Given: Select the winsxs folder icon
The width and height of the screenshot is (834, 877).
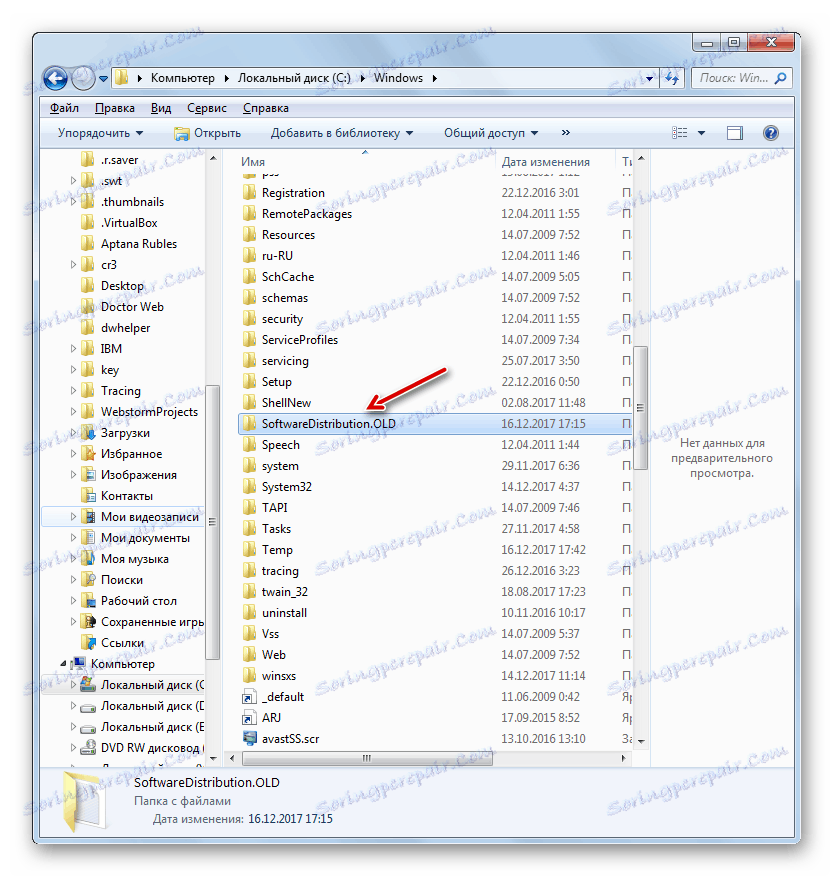Looking at the screenshot, I should click(x=249, y=676).
